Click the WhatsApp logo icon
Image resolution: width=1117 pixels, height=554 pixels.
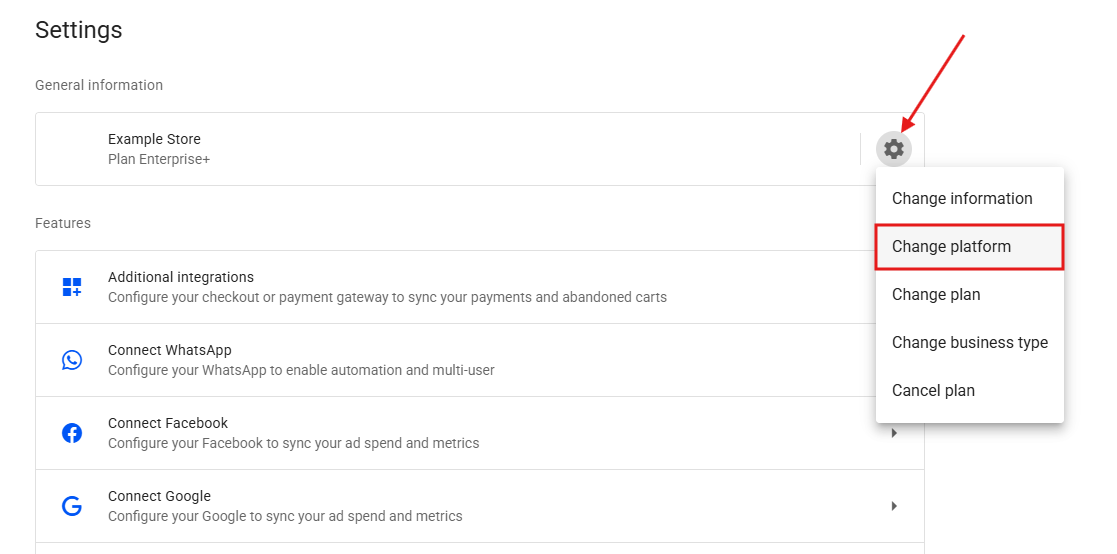pos(72,360)
